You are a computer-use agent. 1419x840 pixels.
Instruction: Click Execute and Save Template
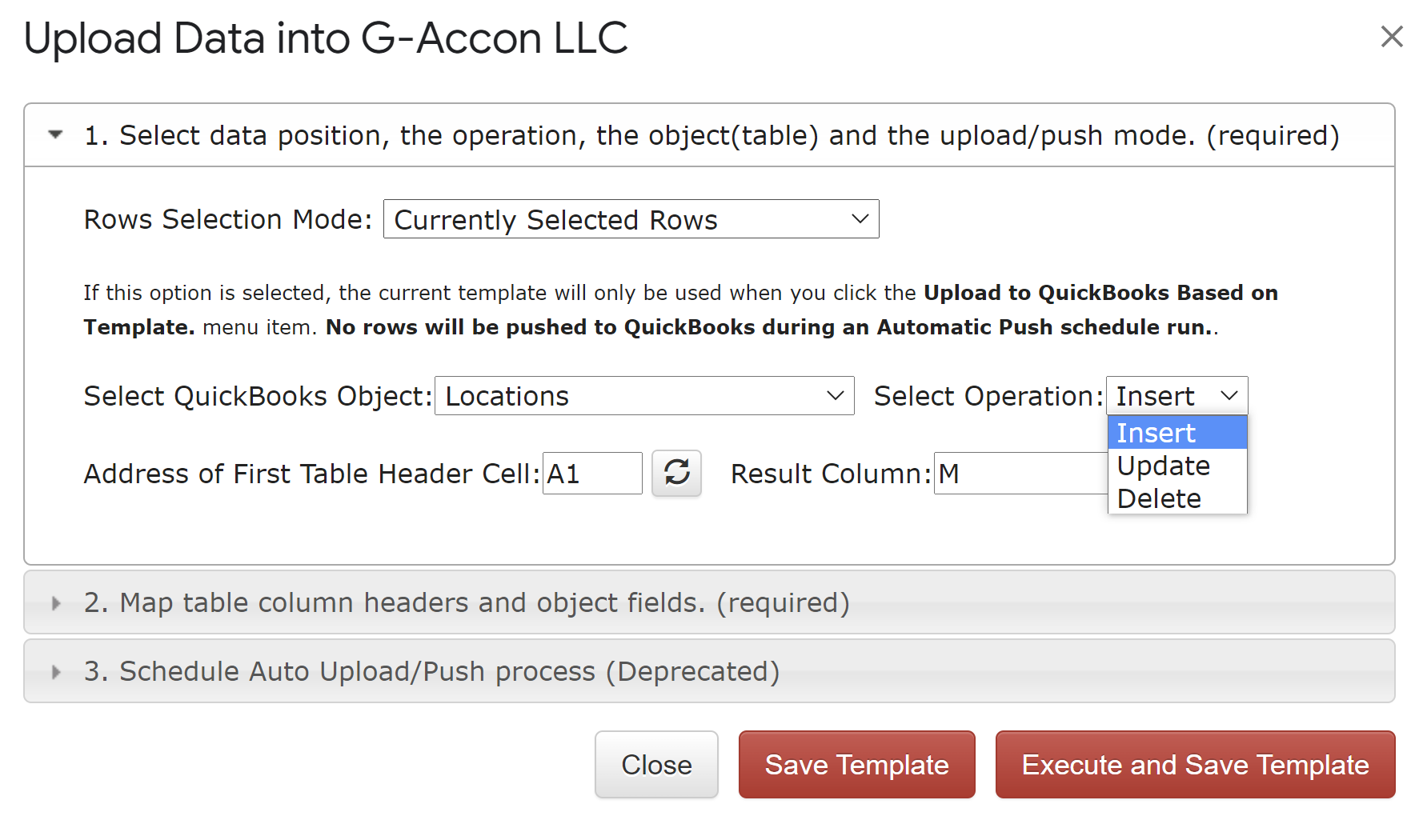1195,765
